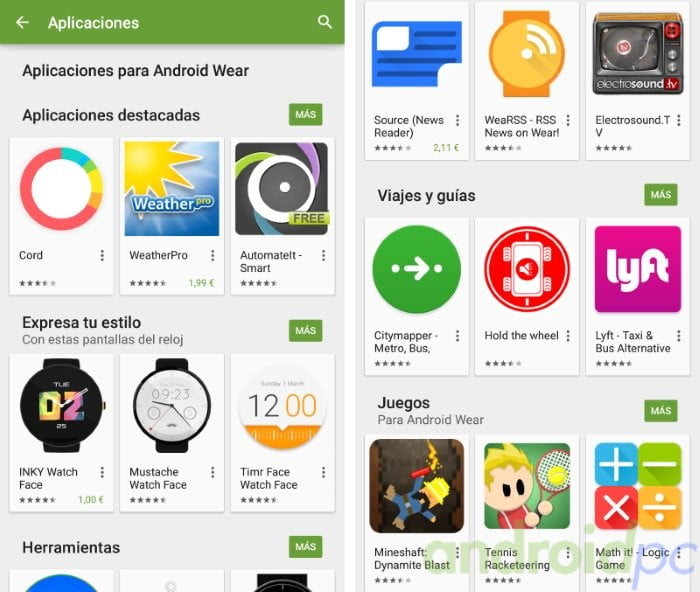
Task: Click MÁS beside Herramientas section
Action: click(305, 547)
